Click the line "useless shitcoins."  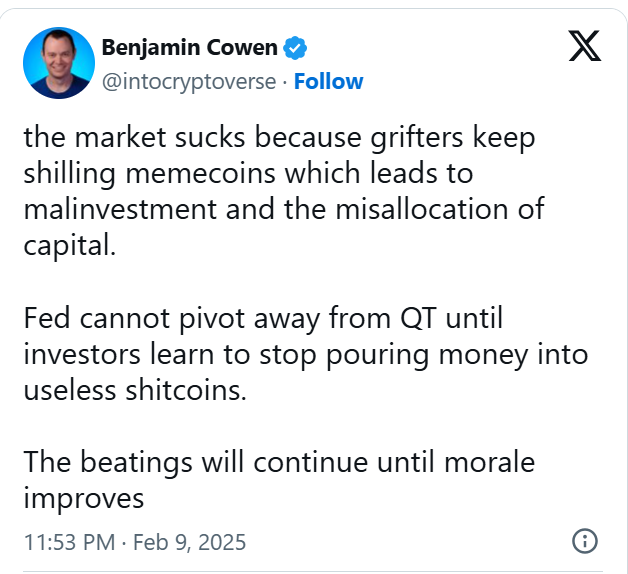(x=134, y=388)
